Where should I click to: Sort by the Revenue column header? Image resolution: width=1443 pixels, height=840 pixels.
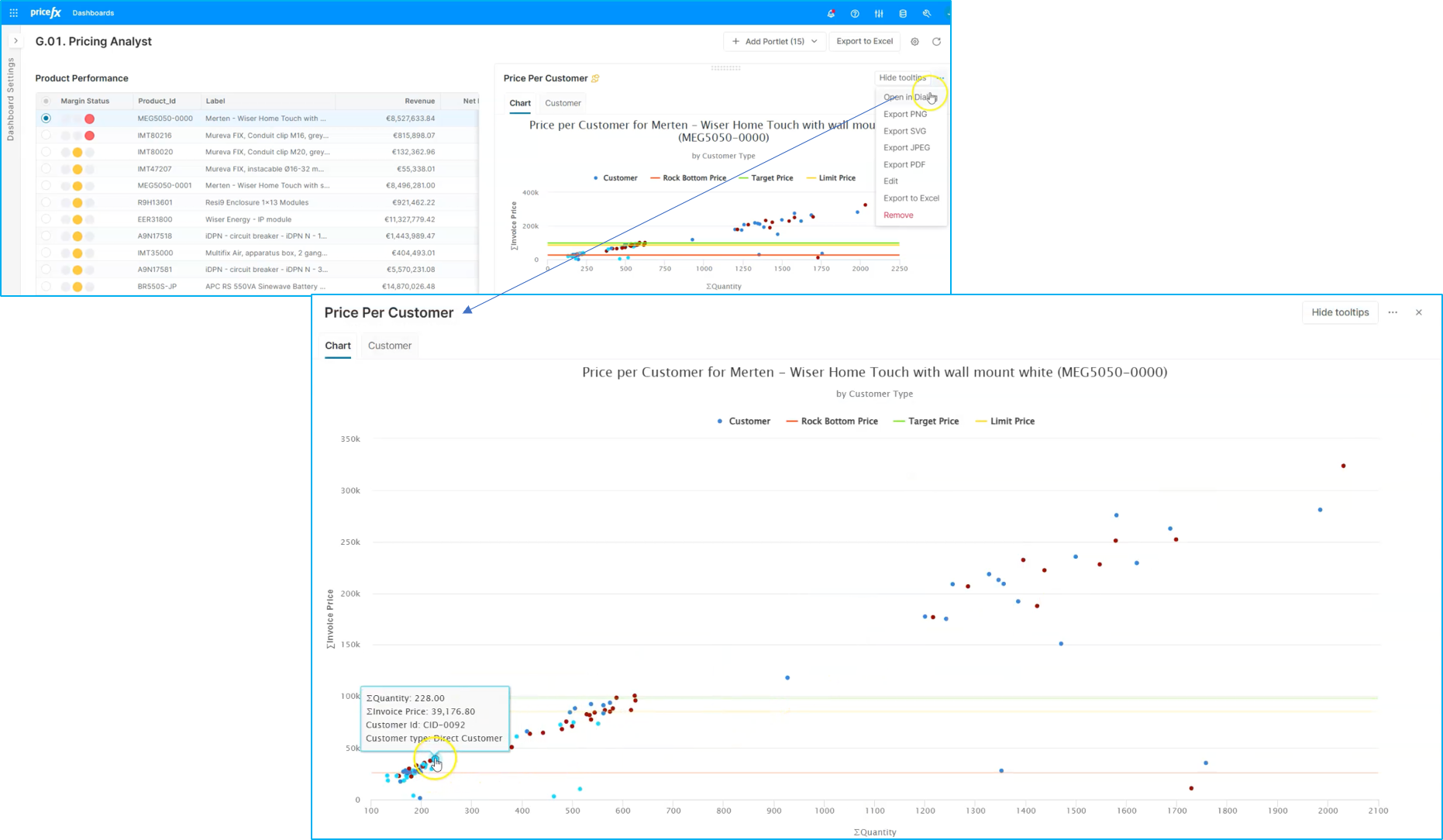point(419,101)
